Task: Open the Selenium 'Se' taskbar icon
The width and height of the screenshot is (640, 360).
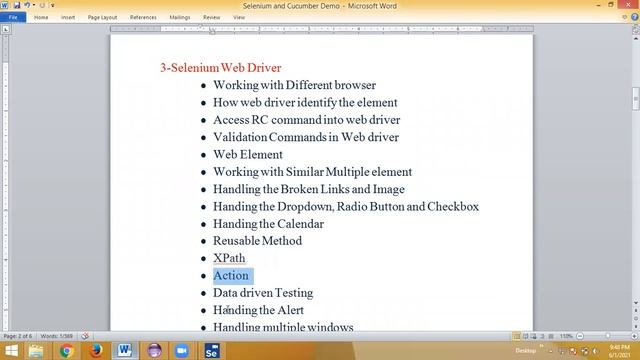Action: pyautogui.click(x=212, y=351)
